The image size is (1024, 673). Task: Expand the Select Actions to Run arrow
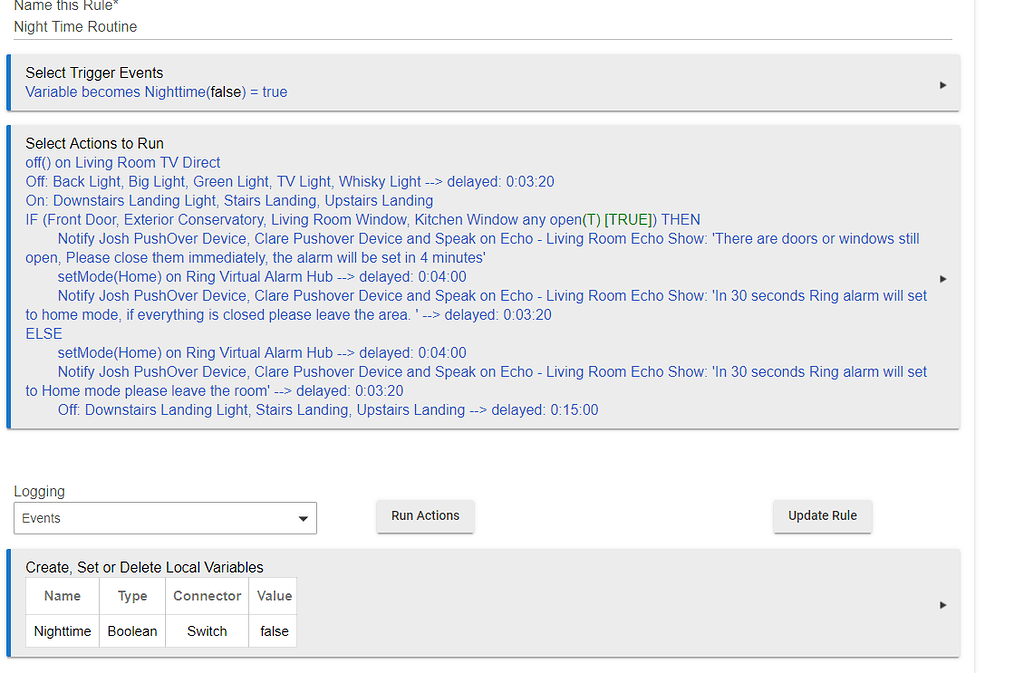pos(942,278)
